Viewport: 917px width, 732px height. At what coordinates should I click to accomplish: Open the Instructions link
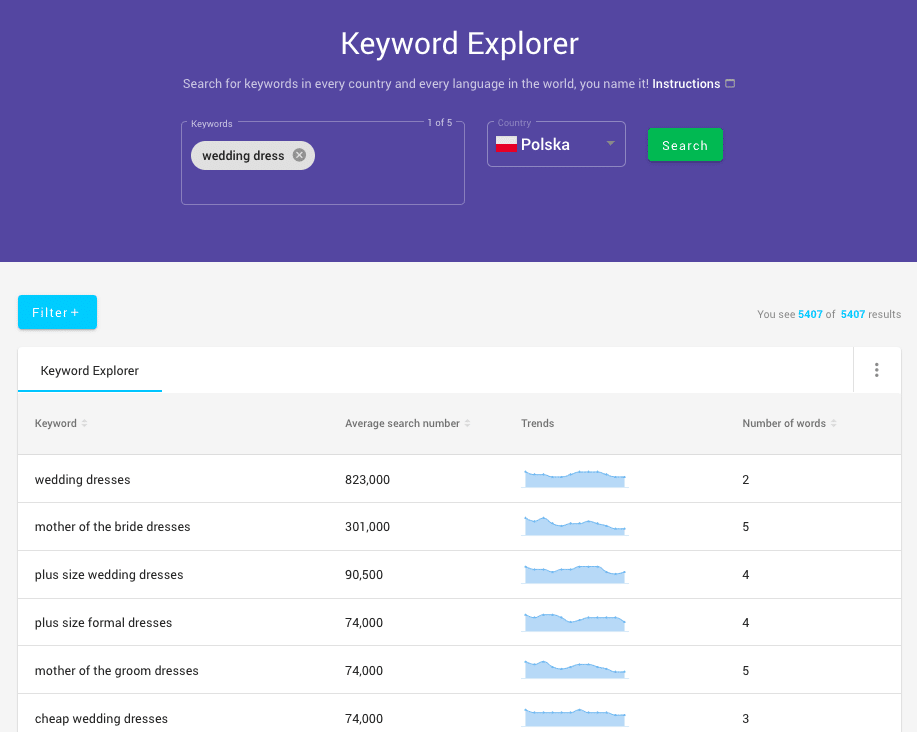coord(686,84)
